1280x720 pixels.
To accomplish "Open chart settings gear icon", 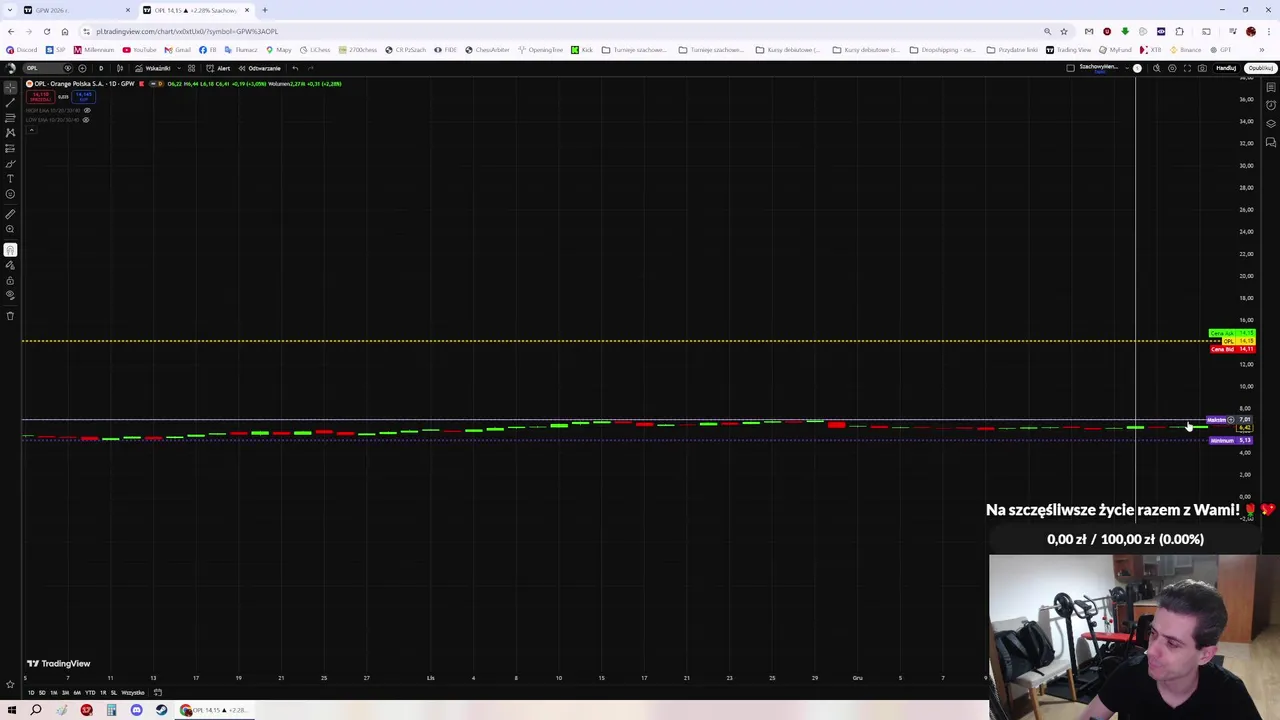I will coord(1172,68).
